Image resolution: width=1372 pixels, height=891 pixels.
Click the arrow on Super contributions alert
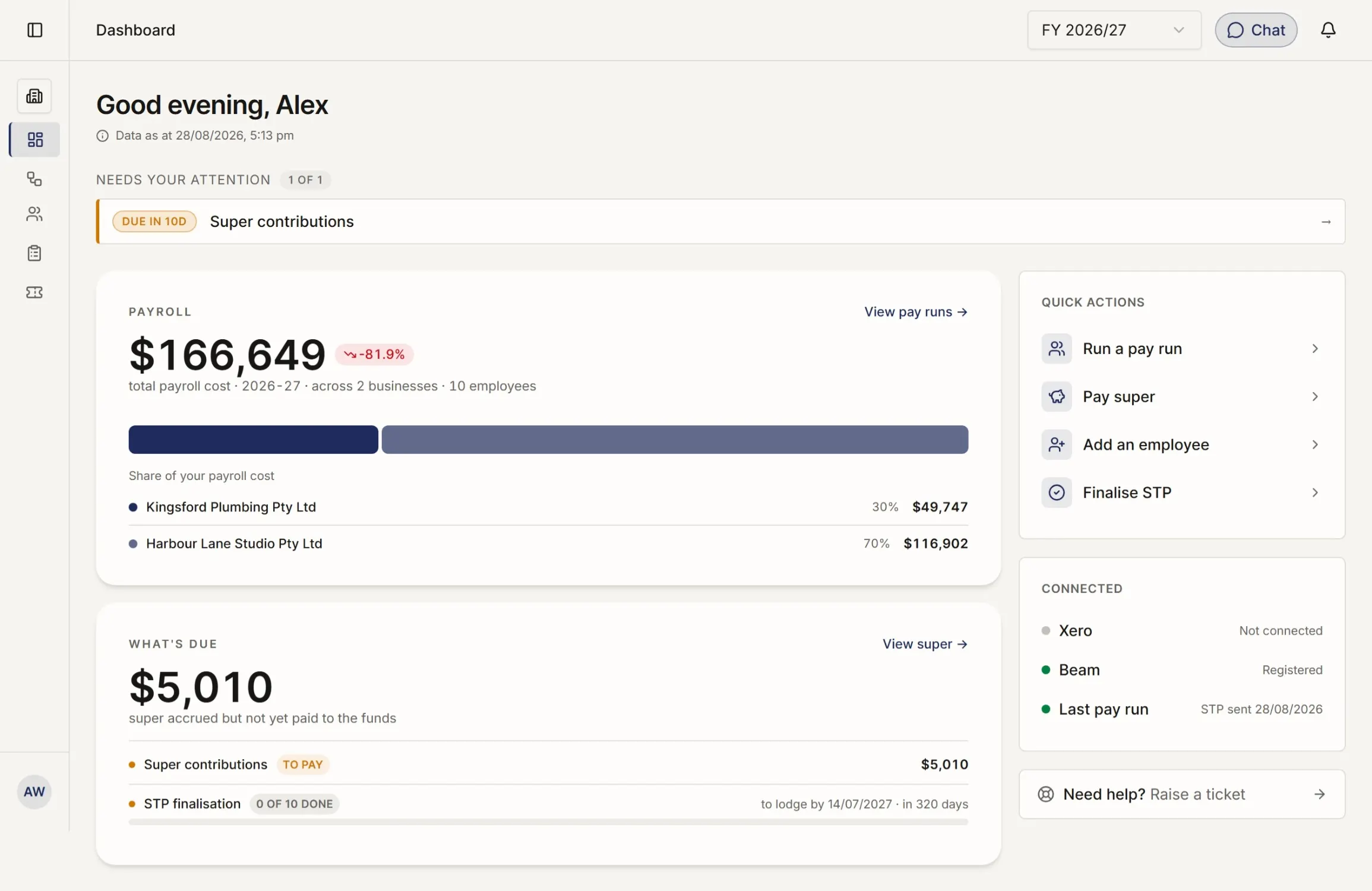coord(1326,222)
